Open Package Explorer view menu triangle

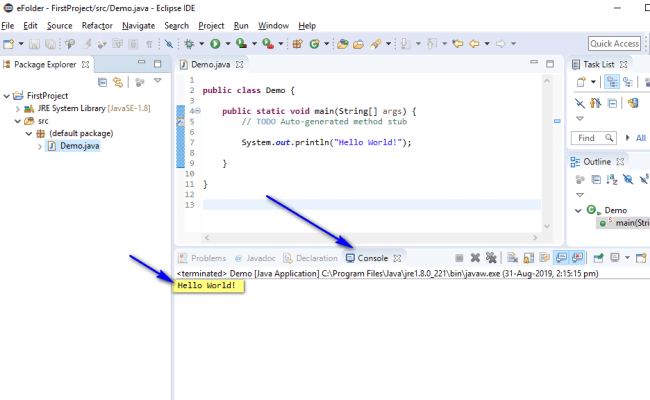point(158,80)
